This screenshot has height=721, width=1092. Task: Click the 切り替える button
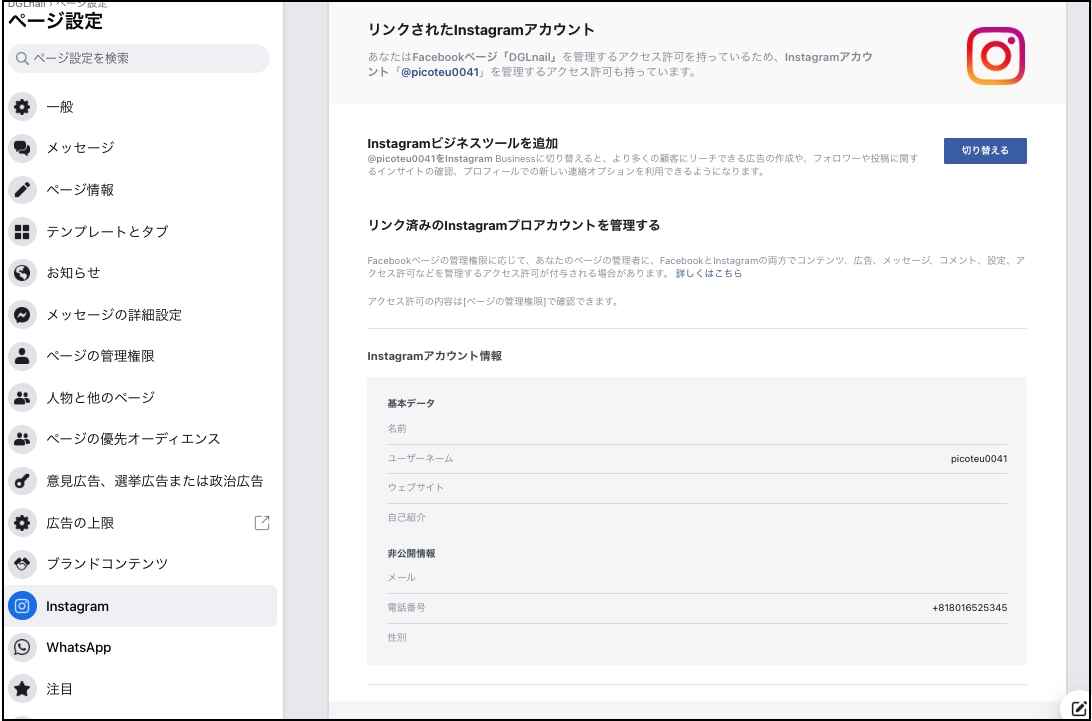pyautogui.click(x=985, y=150)
